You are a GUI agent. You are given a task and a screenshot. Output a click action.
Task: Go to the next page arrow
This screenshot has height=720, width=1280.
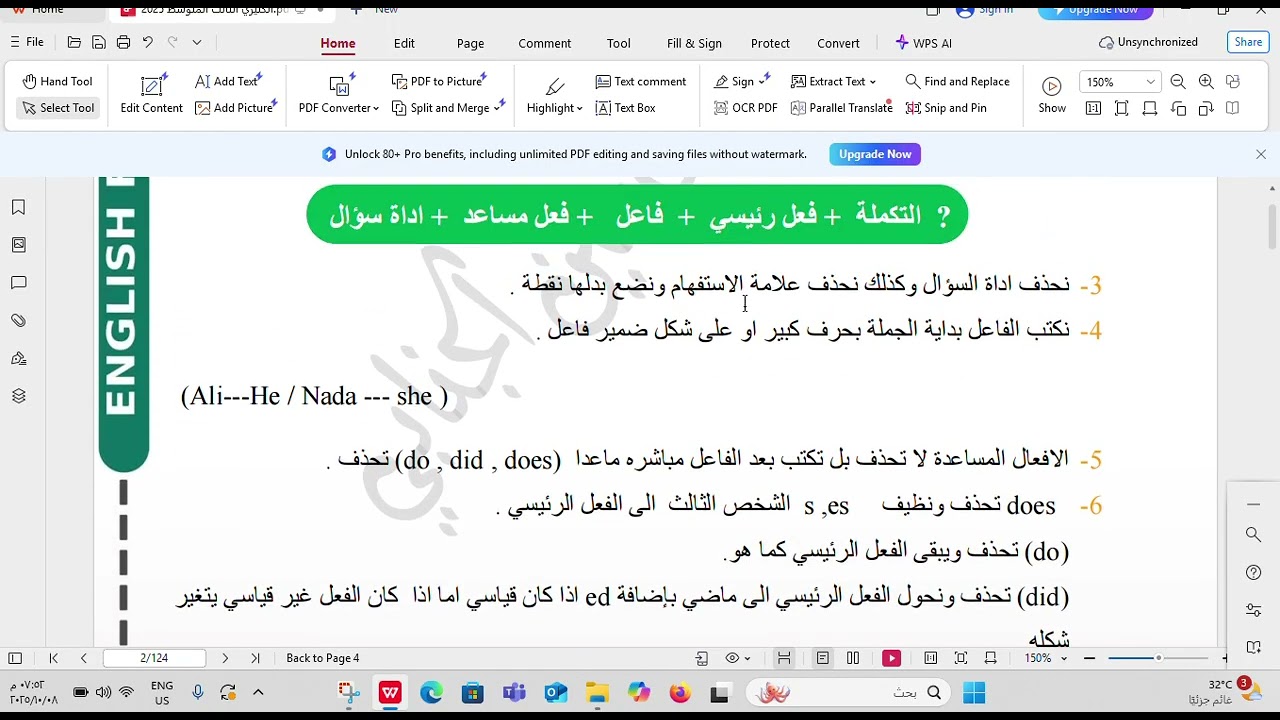click(x=225, y=658)
